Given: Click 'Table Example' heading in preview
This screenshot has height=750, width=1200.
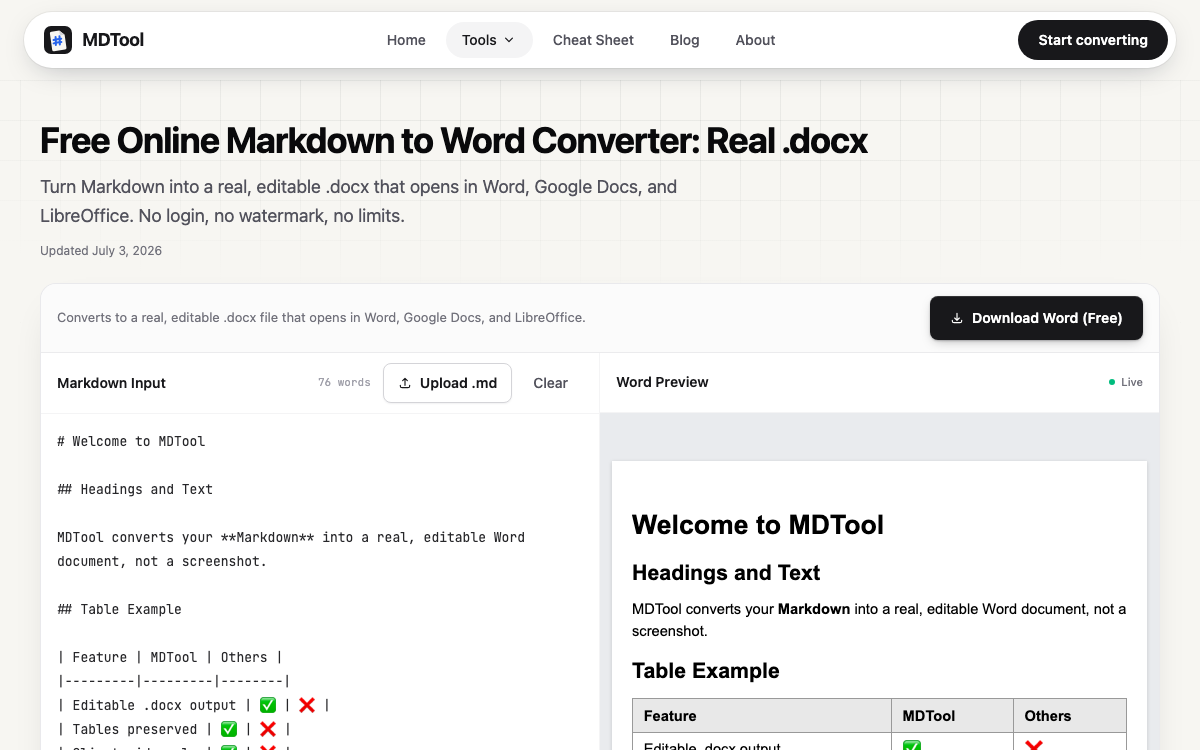Looking at the screenshot, I should [x=706, y=671].
